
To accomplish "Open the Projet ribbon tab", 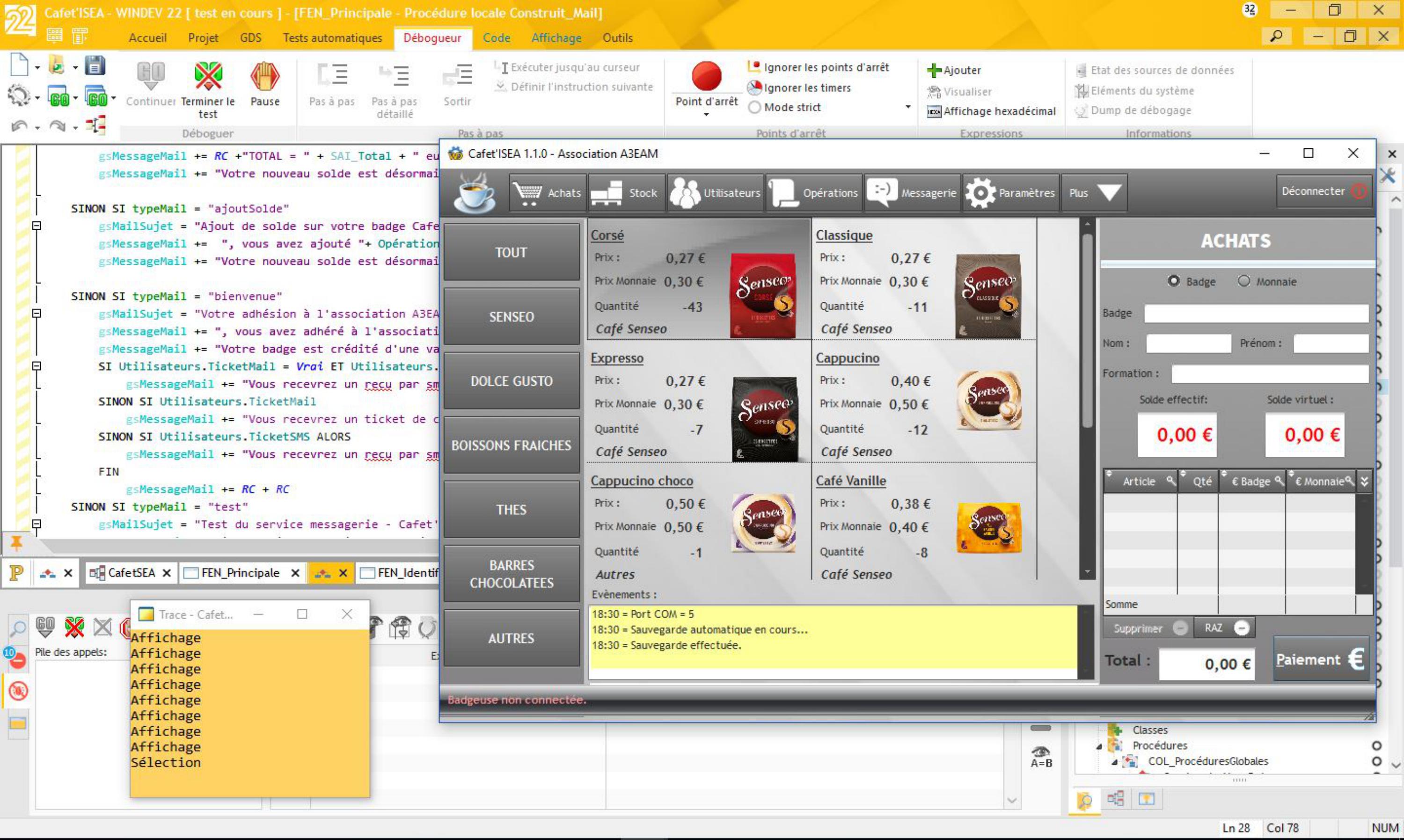I will pos(203,38).
